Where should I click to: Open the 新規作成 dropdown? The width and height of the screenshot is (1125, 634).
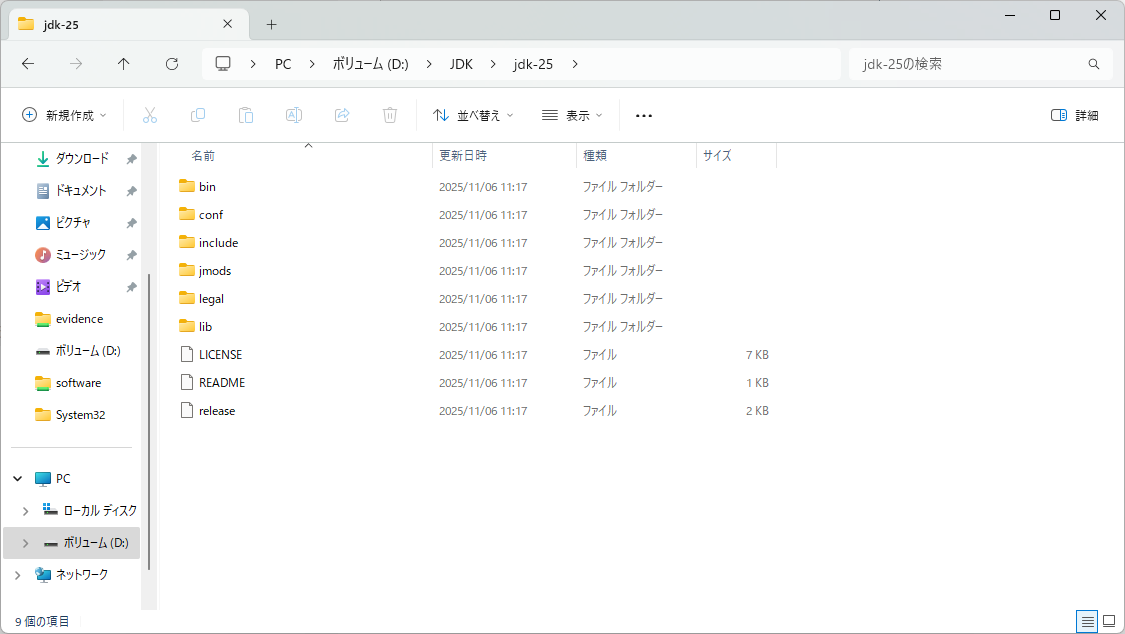point(65,115)
